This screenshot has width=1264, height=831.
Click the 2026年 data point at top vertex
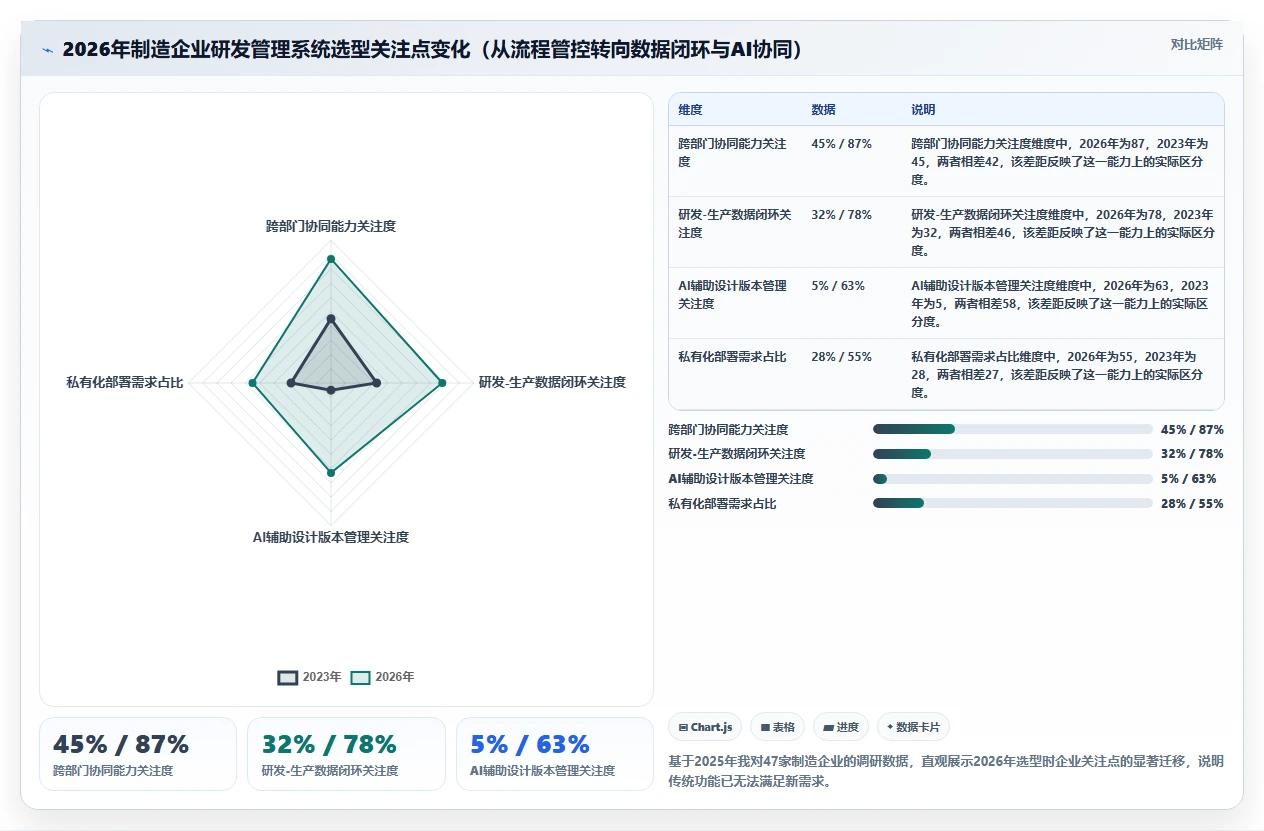coord(331,260)
